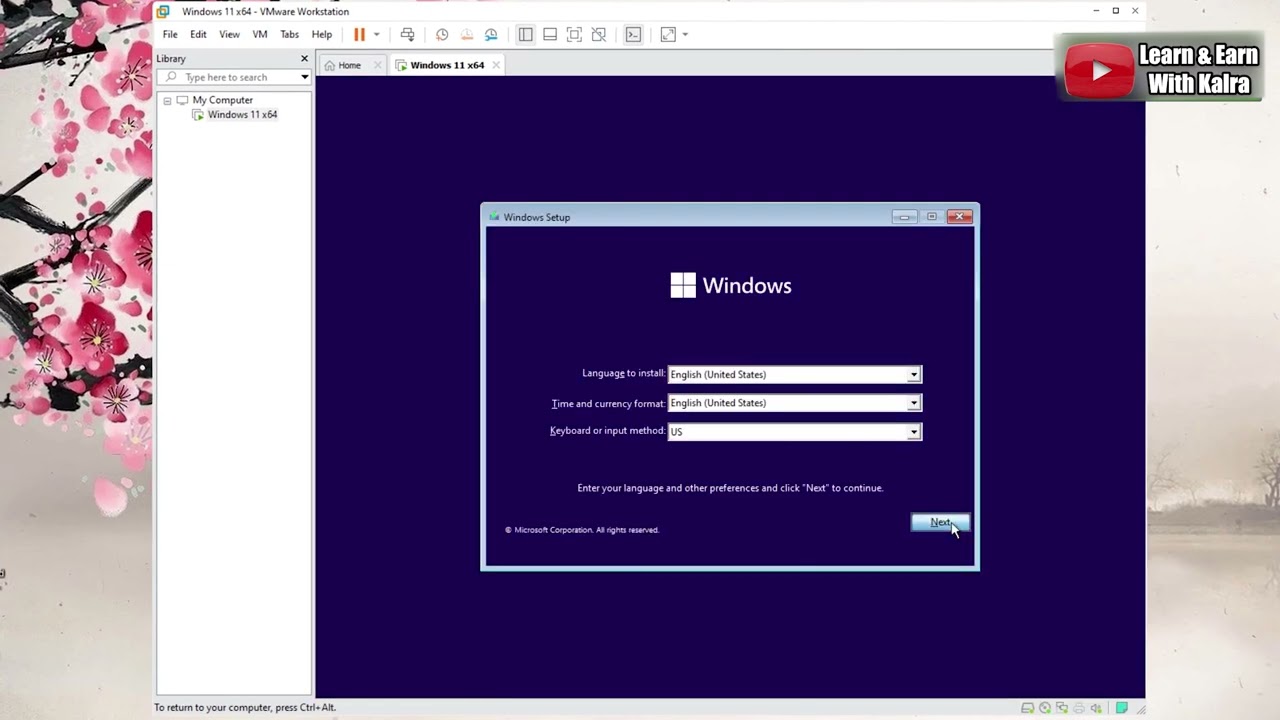Open the message log note icon
The height and width of the screenshot is (720, 1280).
tap(1122, 708)
